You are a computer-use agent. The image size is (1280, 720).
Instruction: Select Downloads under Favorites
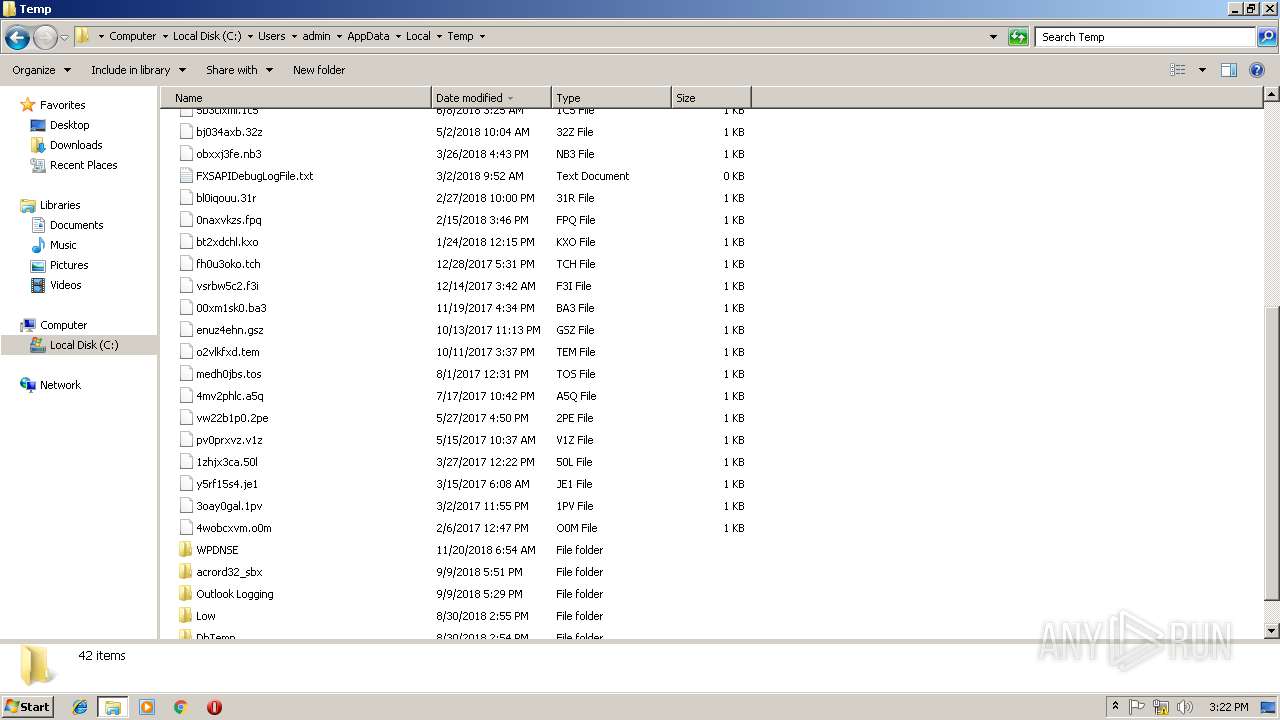[76, 145]
